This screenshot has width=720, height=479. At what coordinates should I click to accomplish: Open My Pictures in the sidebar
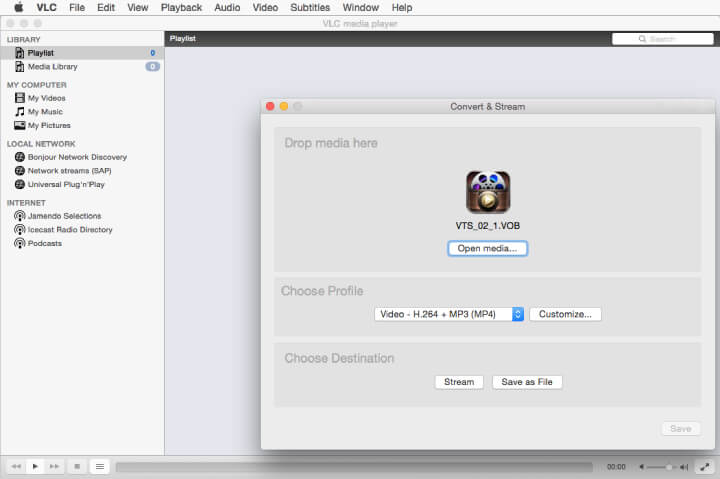(x=49, y=125)
